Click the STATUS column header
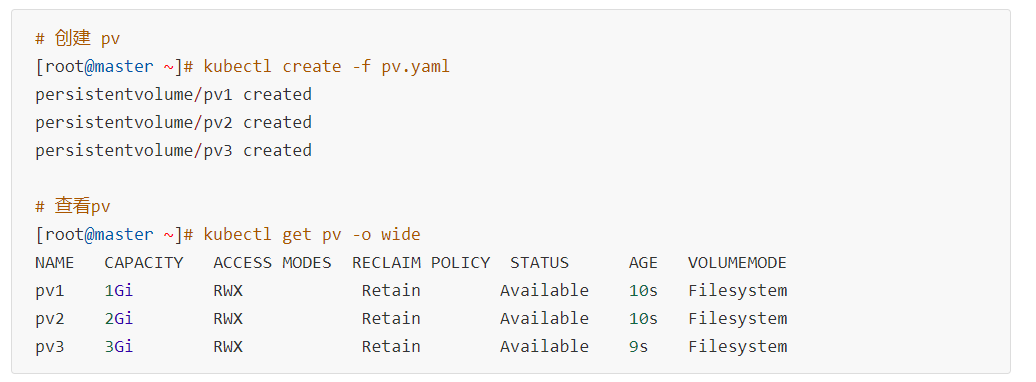This screenshot has width=1036, height=382. coord(539,263)
